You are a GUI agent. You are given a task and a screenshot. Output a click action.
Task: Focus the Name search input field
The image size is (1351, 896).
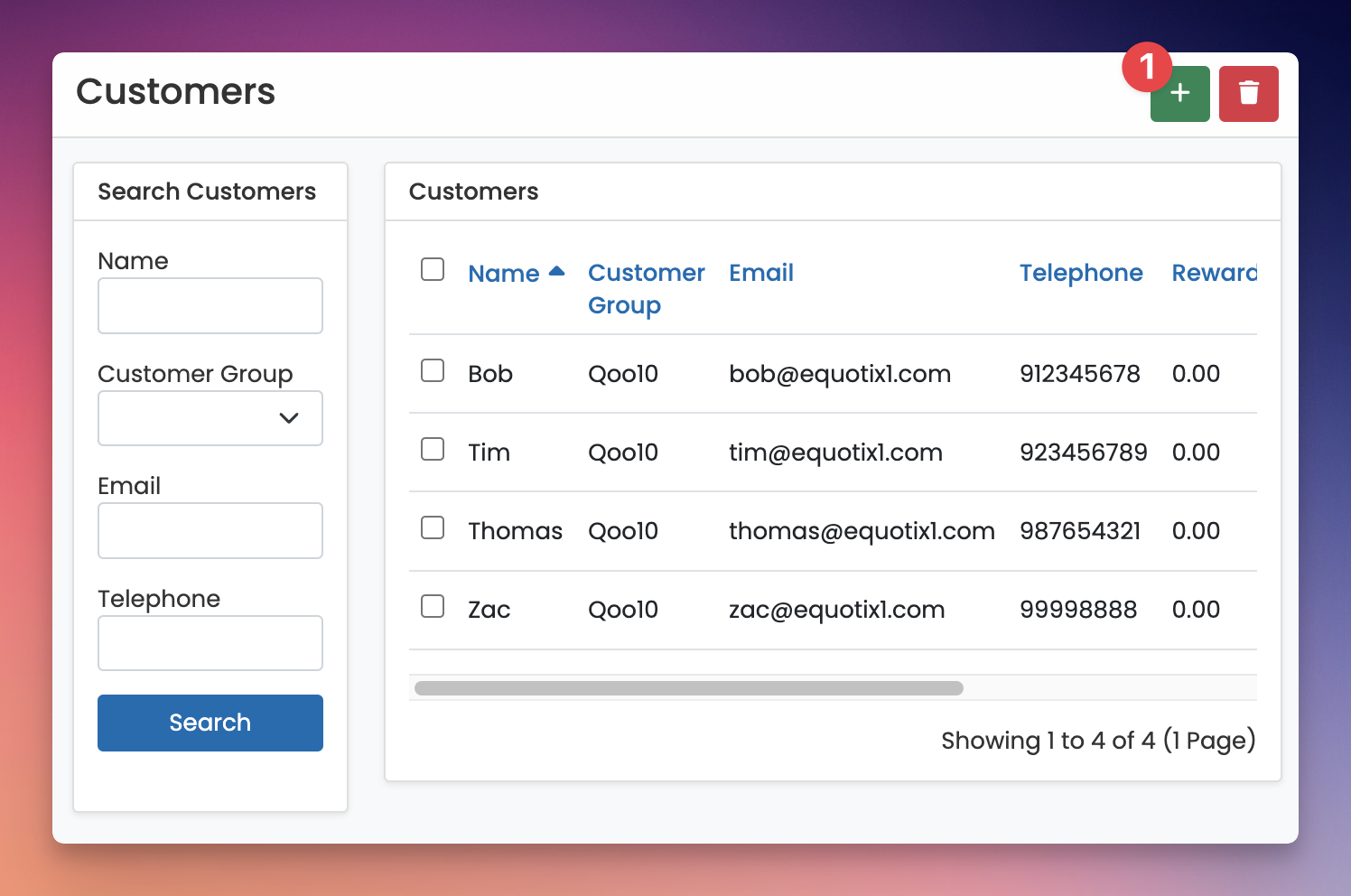210,306
